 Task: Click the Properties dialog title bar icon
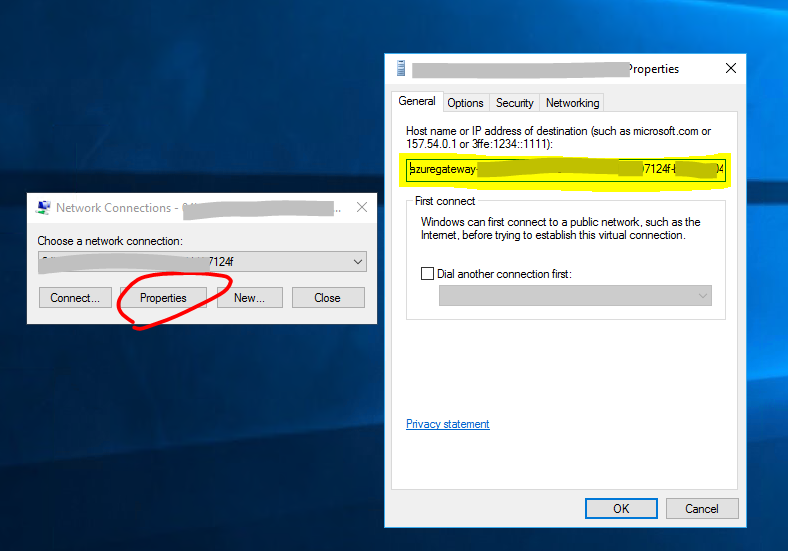[x=402, y=69]
